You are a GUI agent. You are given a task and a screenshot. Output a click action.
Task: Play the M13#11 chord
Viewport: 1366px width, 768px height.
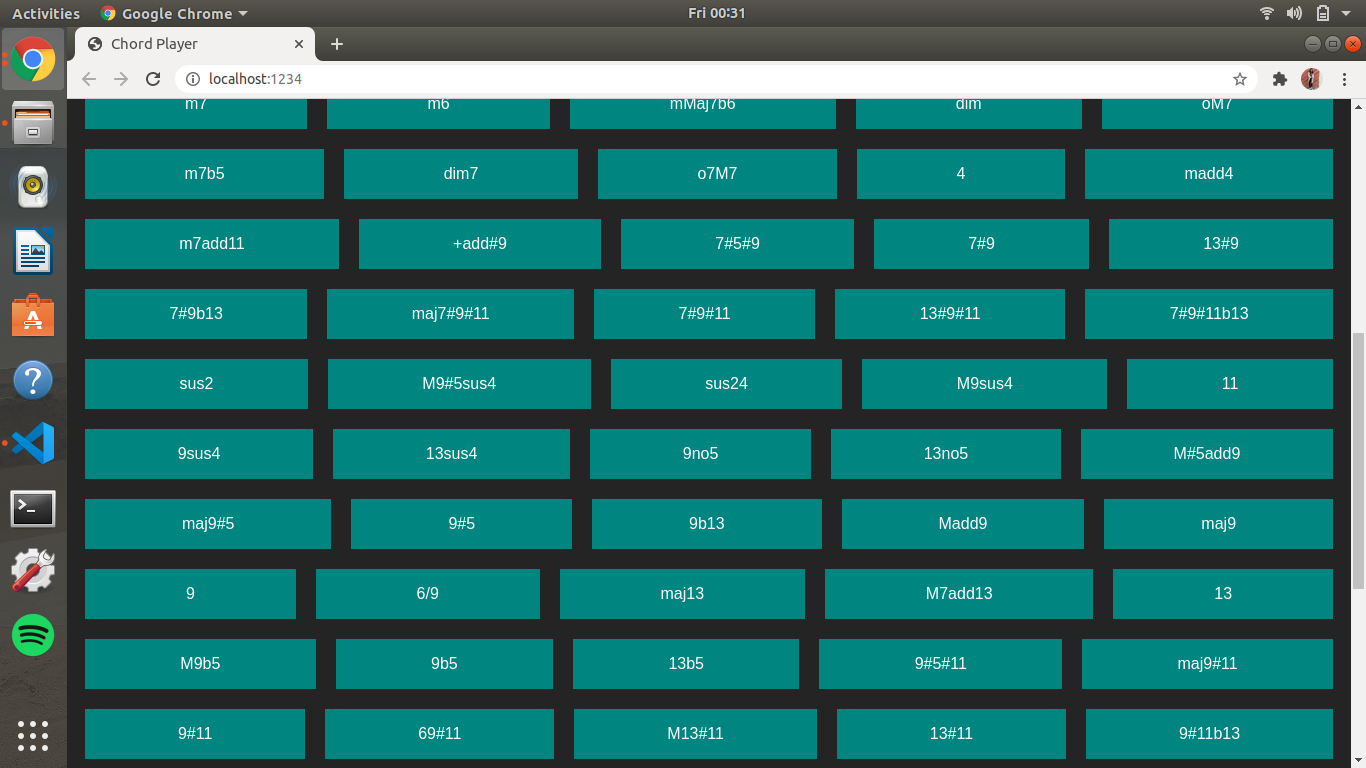(x=695, y=734)
